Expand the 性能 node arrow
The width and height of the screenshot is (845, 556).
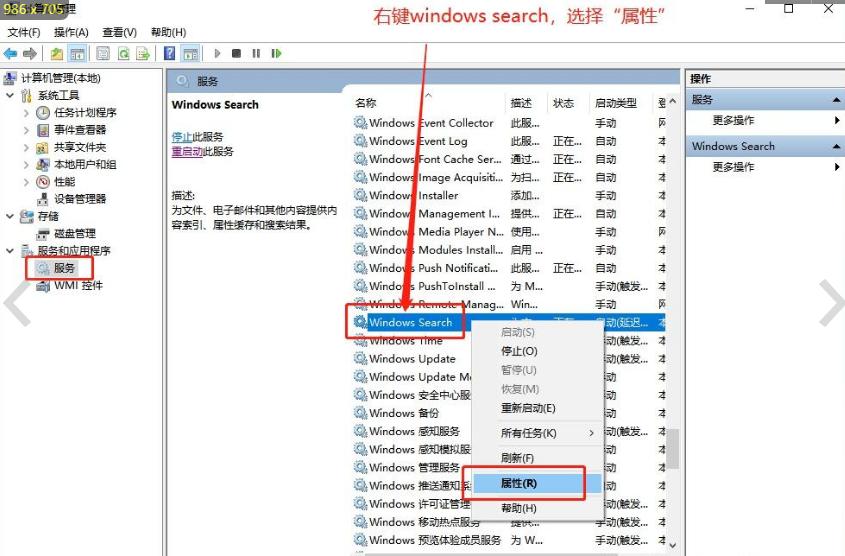pyautogui.click(x=26, y=182)
